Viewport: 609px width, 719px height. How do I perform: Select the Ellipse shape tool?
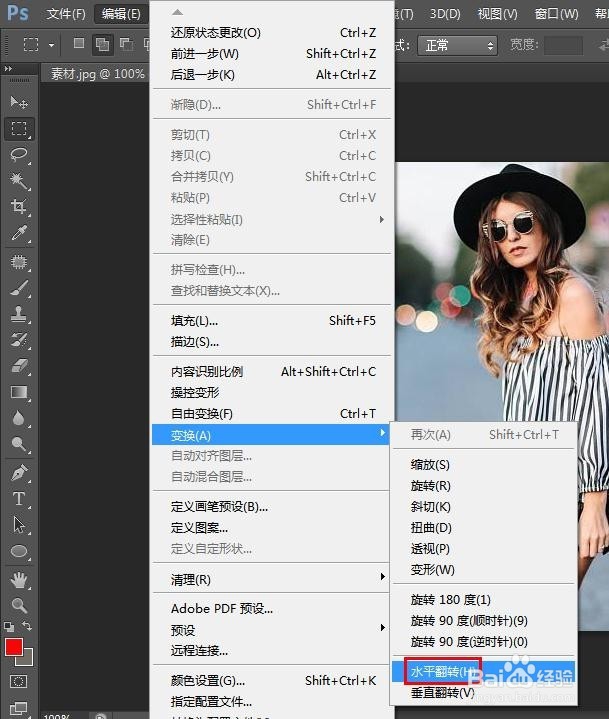19,551
